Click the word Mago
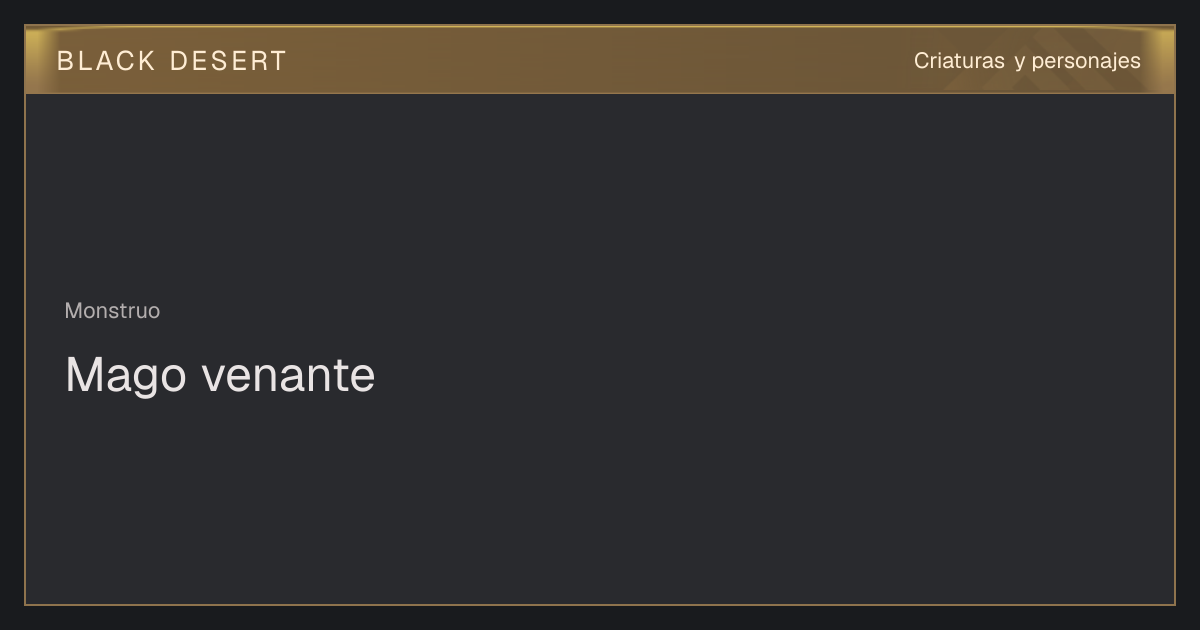The width and height of the screenshot is (1200, 630). [x=126, y=376]
